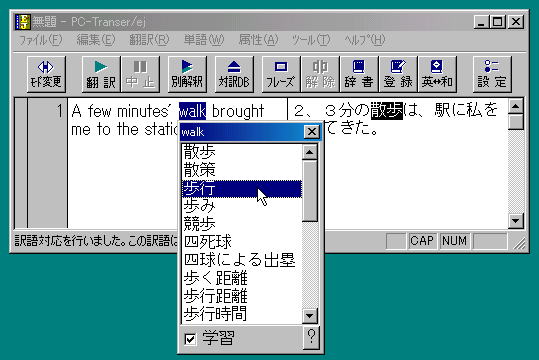
Task: Select 歩み in the walk list
Action: tap(242, 206)
